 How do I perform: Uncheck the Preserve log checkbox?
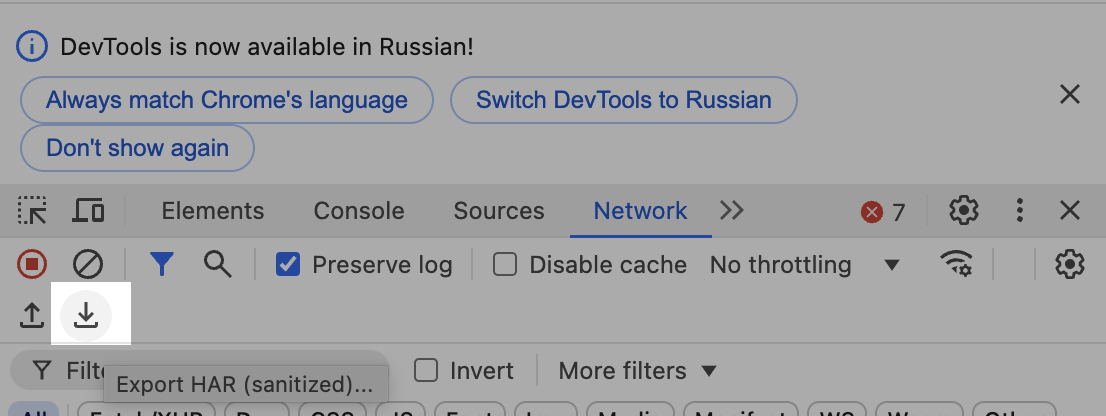(x=288, y=264)
